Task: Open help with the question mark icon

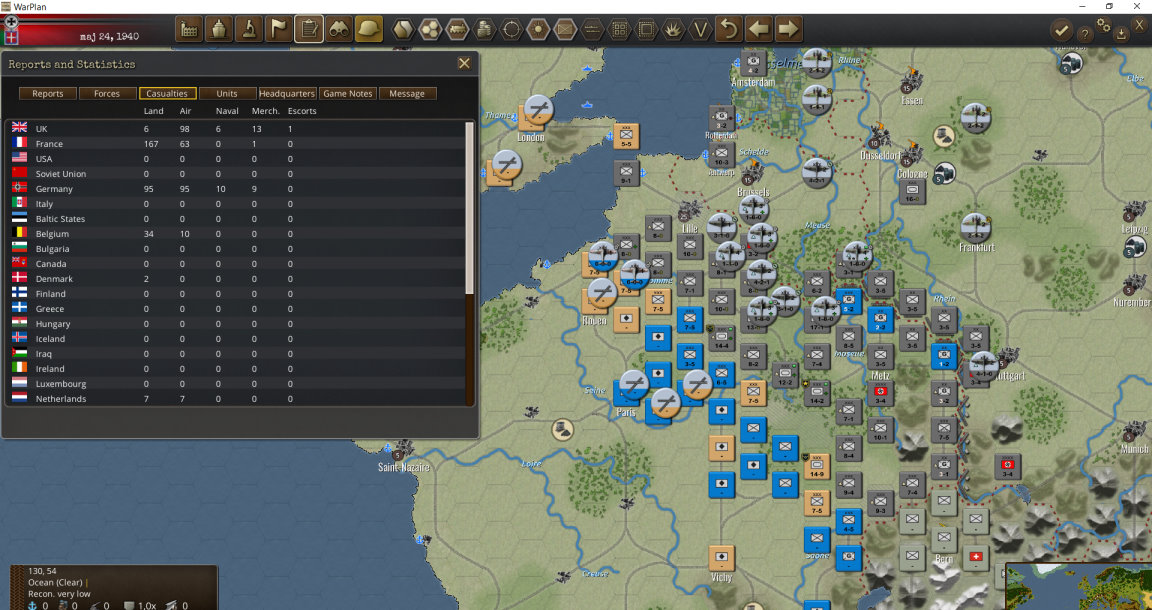Action: click(1084, 34)
